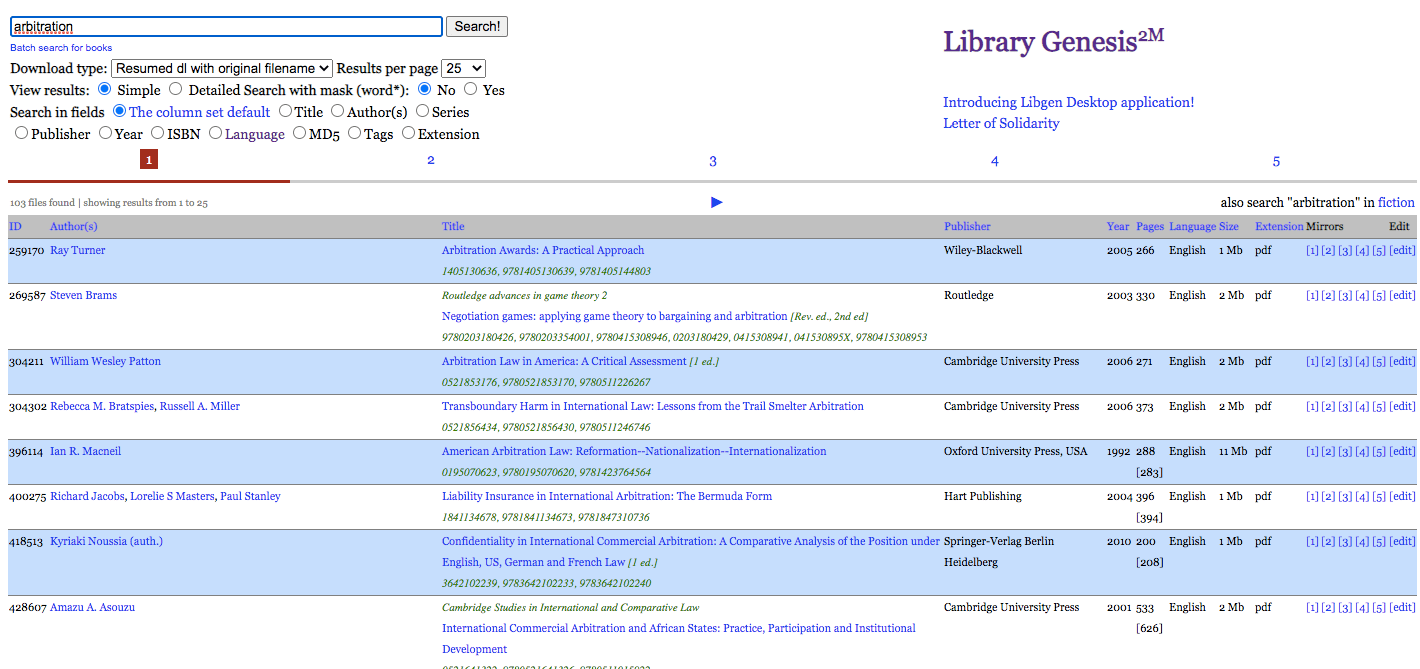The width and height of the screenshot is (1420, 669).
Task: Open author Lorelie S Masters link
Action: (174, 496)
